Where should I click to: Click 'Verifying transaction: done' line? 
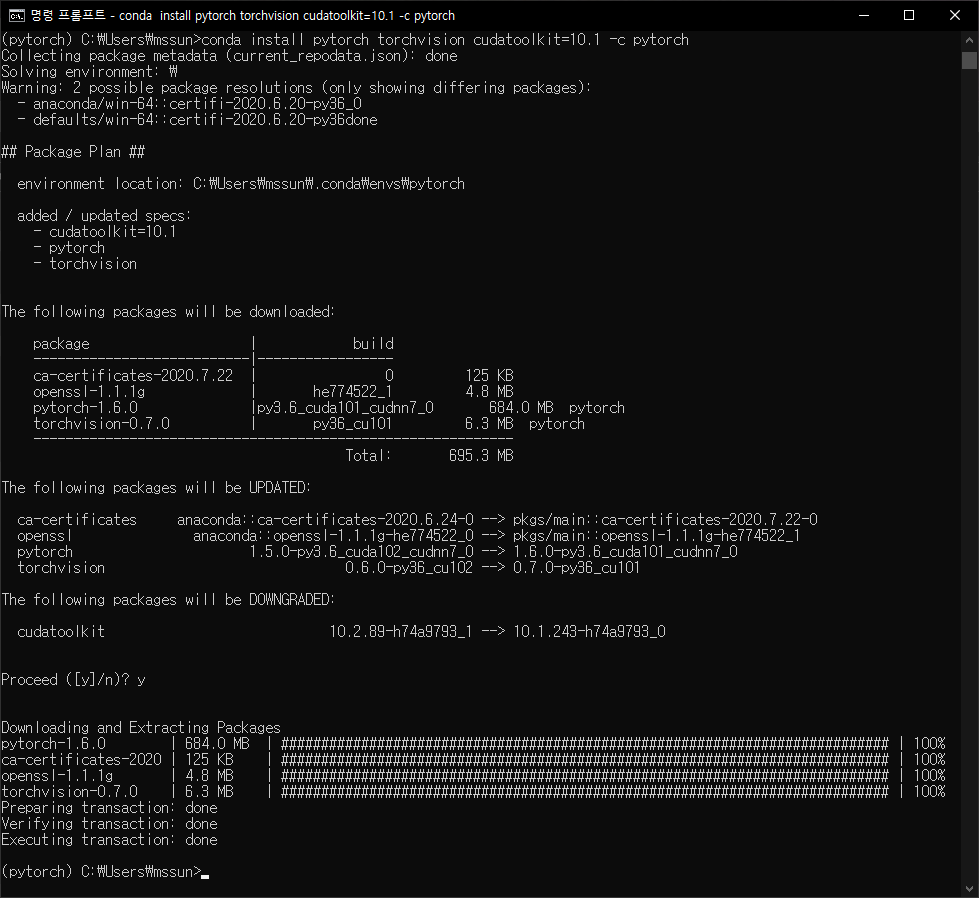tap(109, 824)
